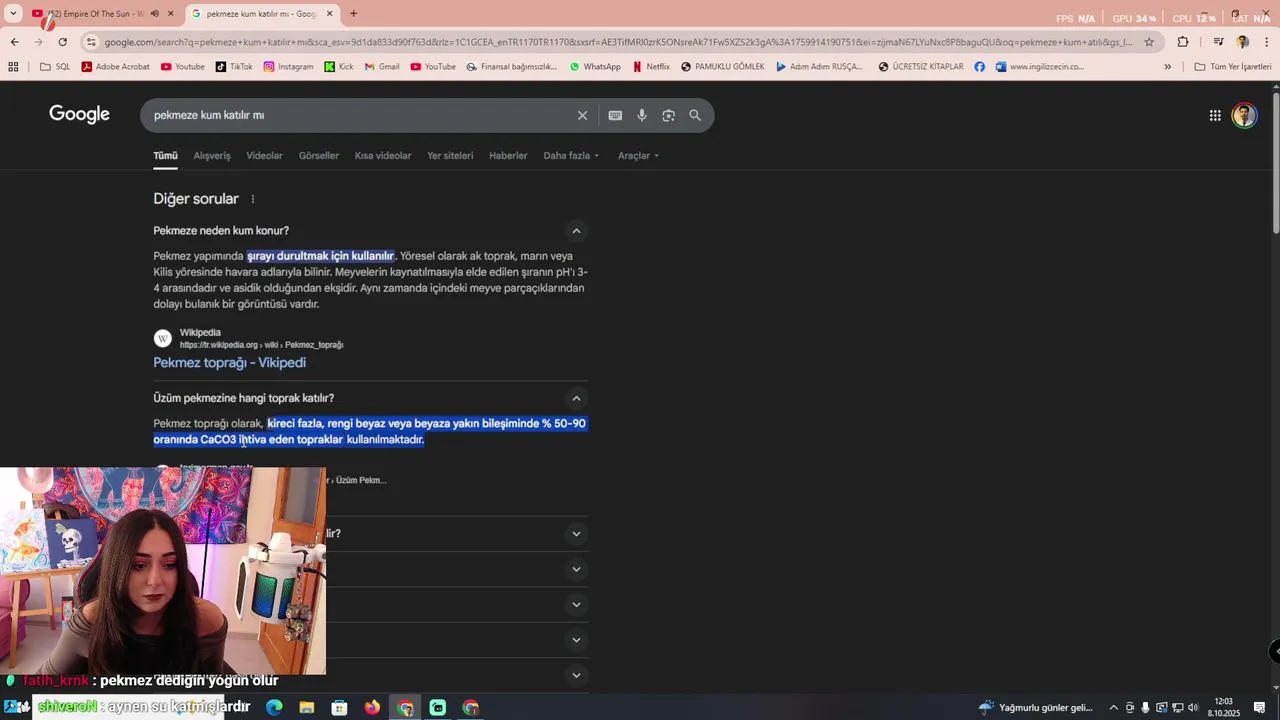The image size is (1280, 720).
Task: Open the 'Diğer sorular' three-dot options
Action: (x=253, y=199)
